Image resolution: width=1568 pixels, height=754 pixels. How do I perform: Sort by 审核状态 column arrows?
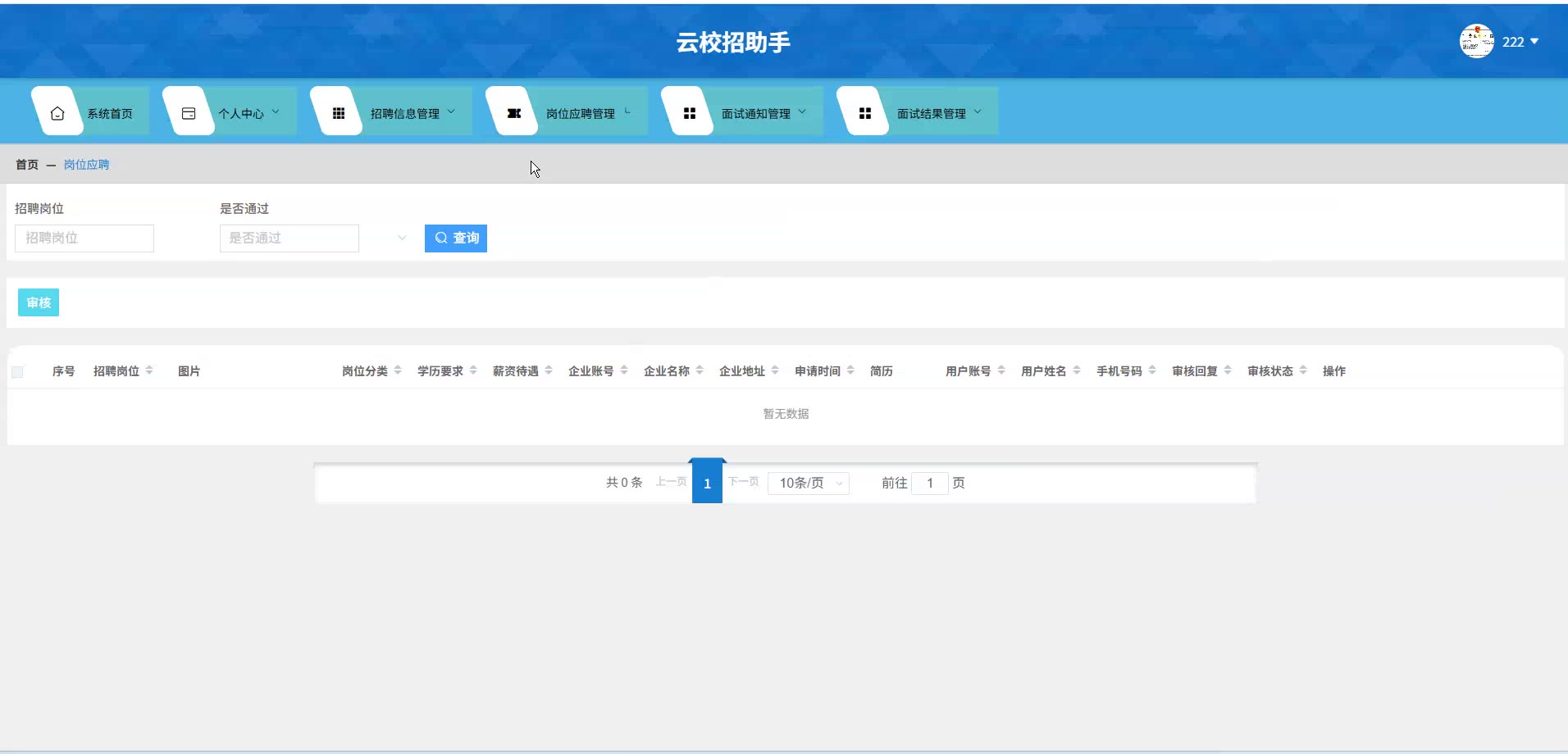pos(1303,370)
